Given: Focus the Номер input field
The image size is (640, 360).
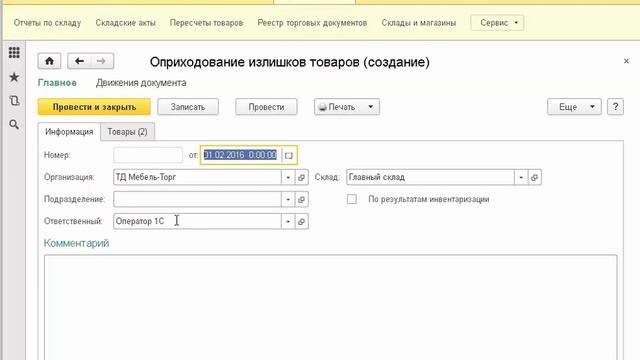Looking at the screenshot, I should 148,155.
